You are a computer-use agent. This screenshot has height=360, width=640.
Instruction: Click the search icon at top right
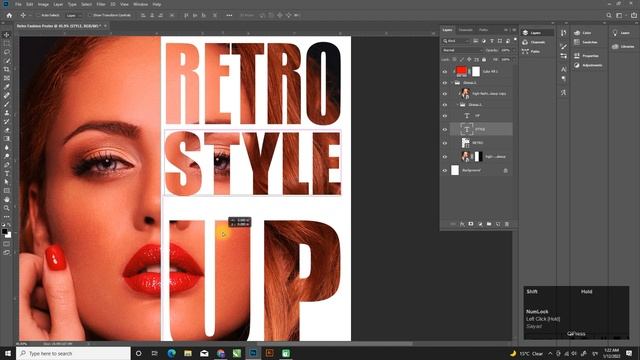[x=609, y=16]
